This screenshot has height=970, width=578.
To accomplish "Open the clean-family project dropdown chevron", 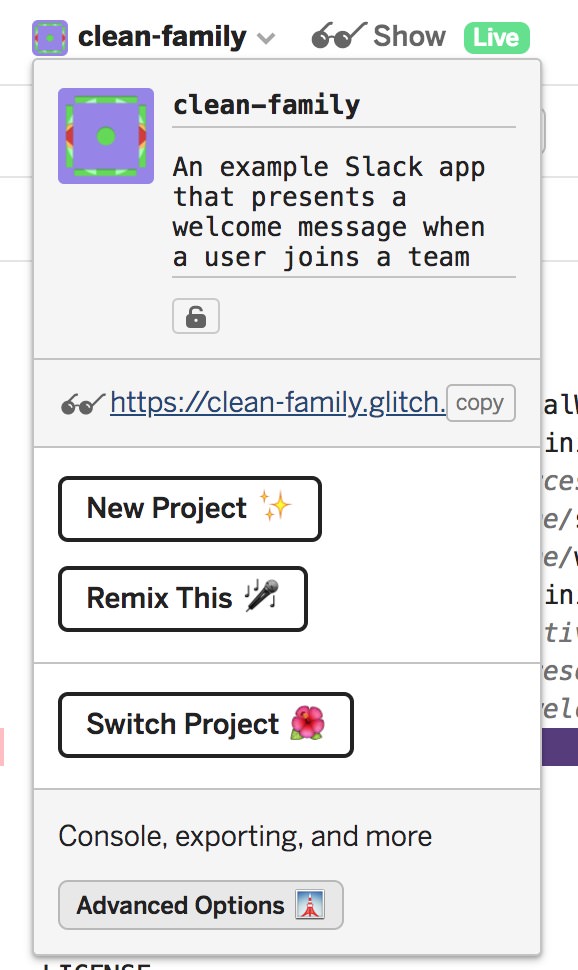I will (x=266, y=40).
